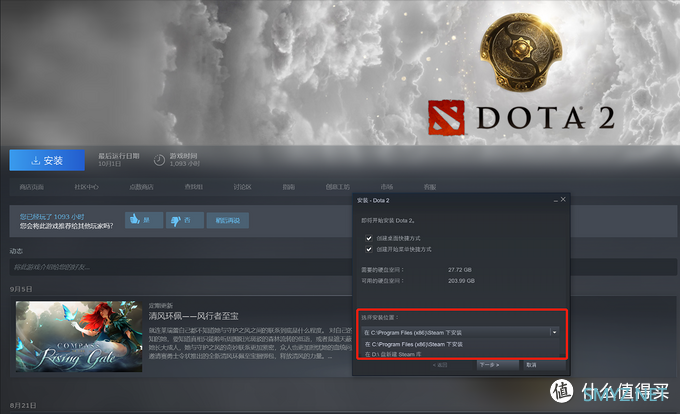The height and width of the screenshot is (414, 680).
Task: Open the 社区中心 tab
Action: [86, 187]
